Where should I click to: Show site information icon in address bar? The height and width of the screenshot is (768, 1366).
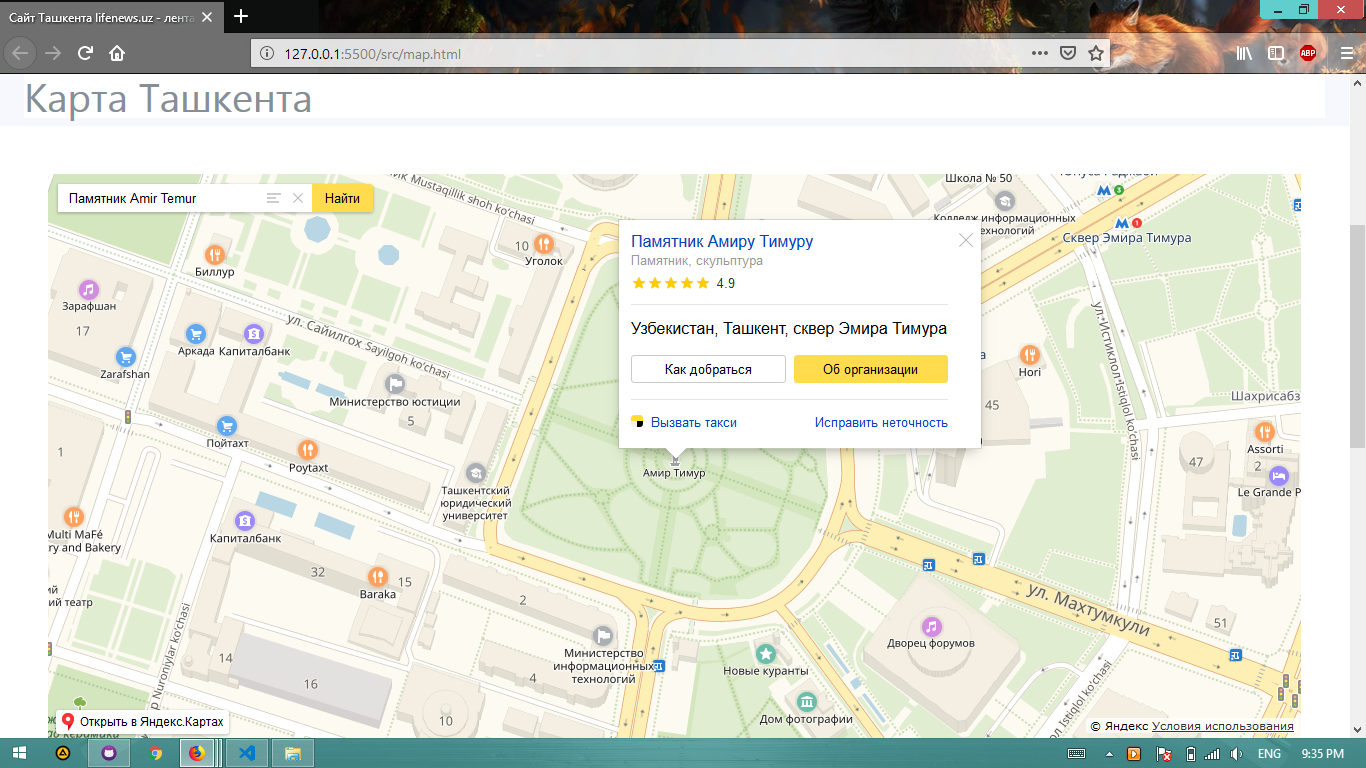coord(267,54)
